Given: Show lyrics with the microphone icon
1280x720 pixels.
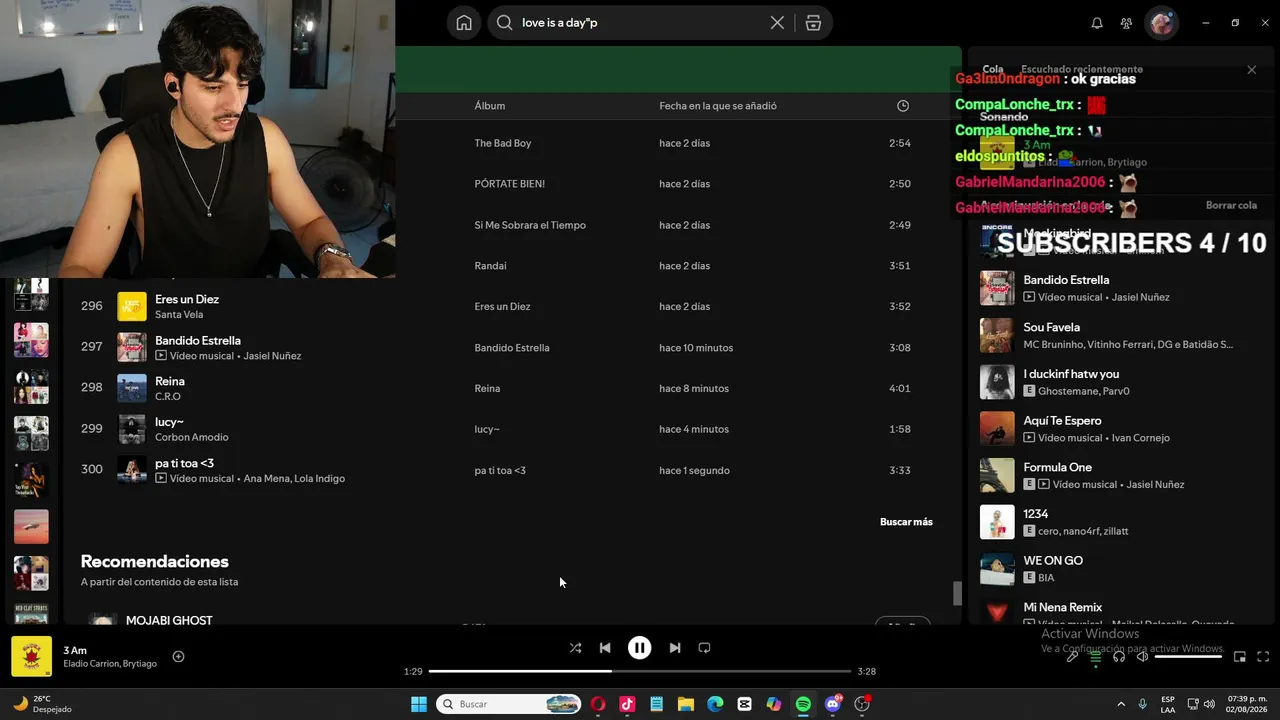Looking at the screenshot, I should (x=1072, y=657).
